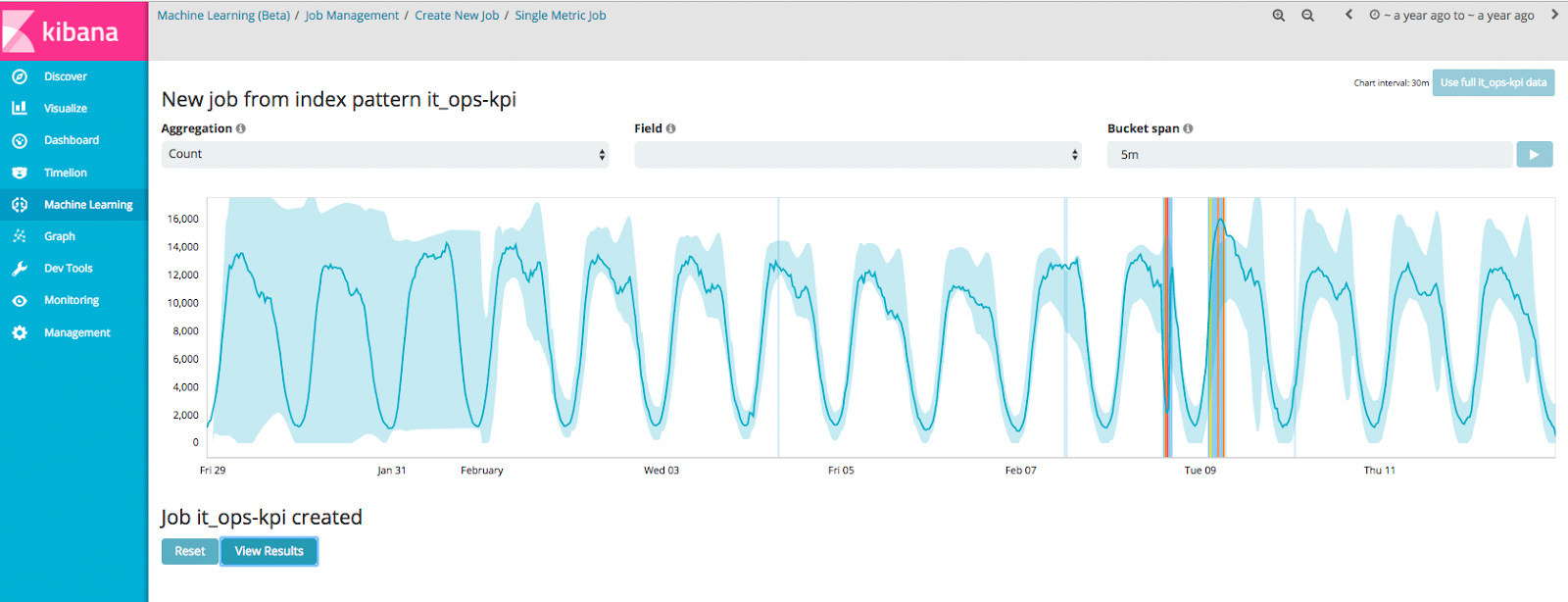
Task: Click into the Bucket span field
Action: [1309, 154]
